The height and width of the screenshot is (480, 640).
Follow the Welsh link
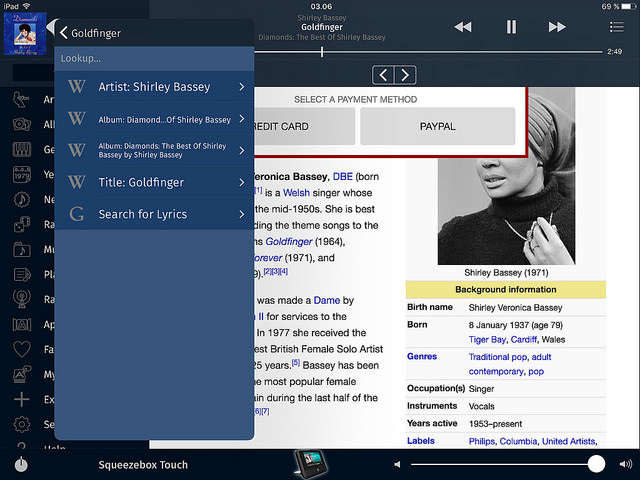pos(296,193)
